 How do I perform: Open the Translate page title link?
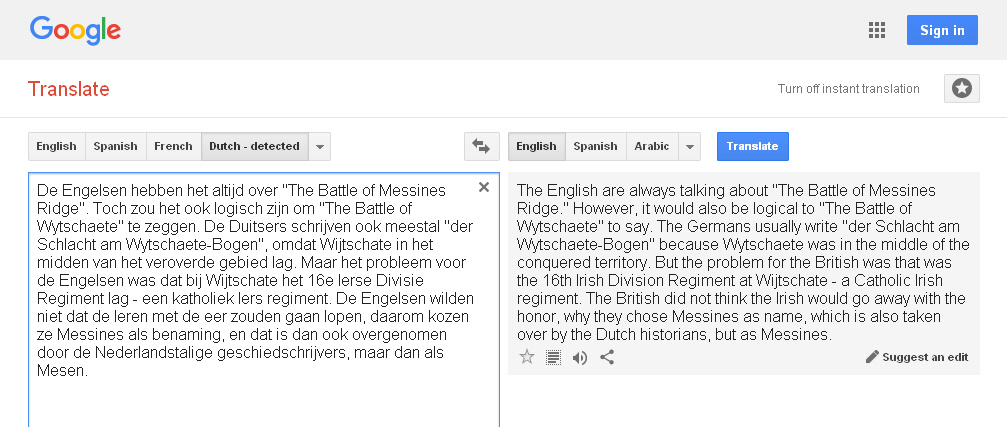click(x=69, y=89)
